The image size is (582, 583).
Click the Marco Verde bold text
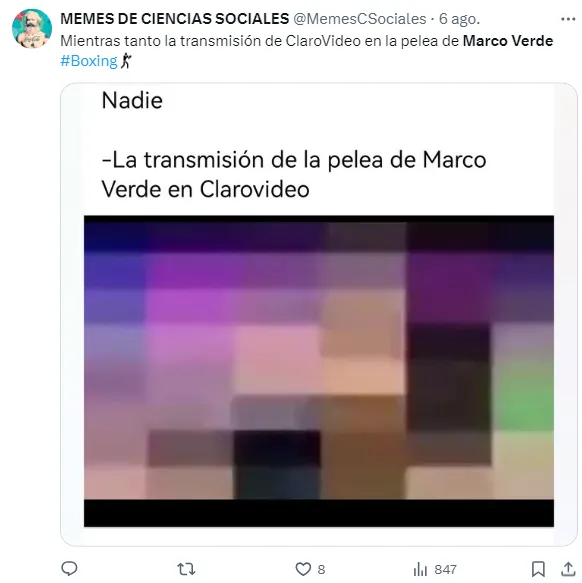click(x=508, y=41)
